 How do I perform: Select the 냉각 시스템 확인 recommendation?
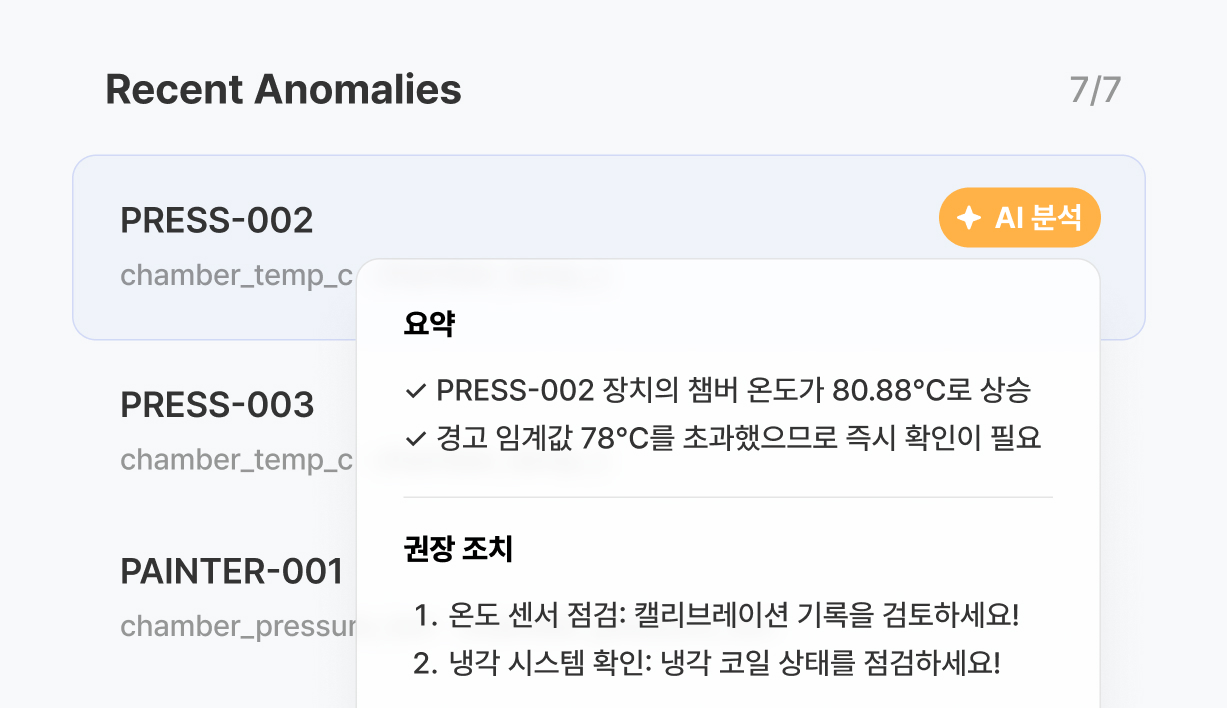tap(725, 663)
